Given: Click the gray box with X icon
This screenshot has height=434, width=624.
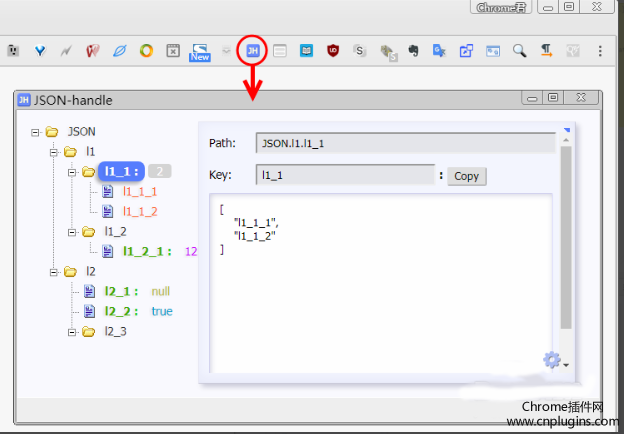Looking at the screenshot, I should pyautogui.click(x=173, y=51).
